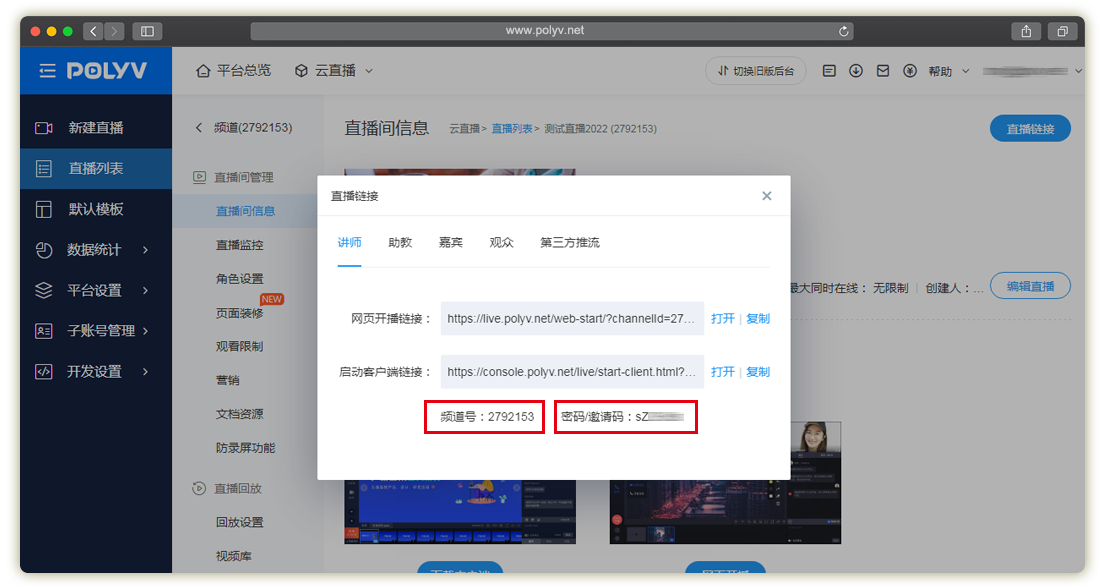Toggle the Safari sidebar button
The width and height of the screenshot is (1100, 588).
click(147, 31)
